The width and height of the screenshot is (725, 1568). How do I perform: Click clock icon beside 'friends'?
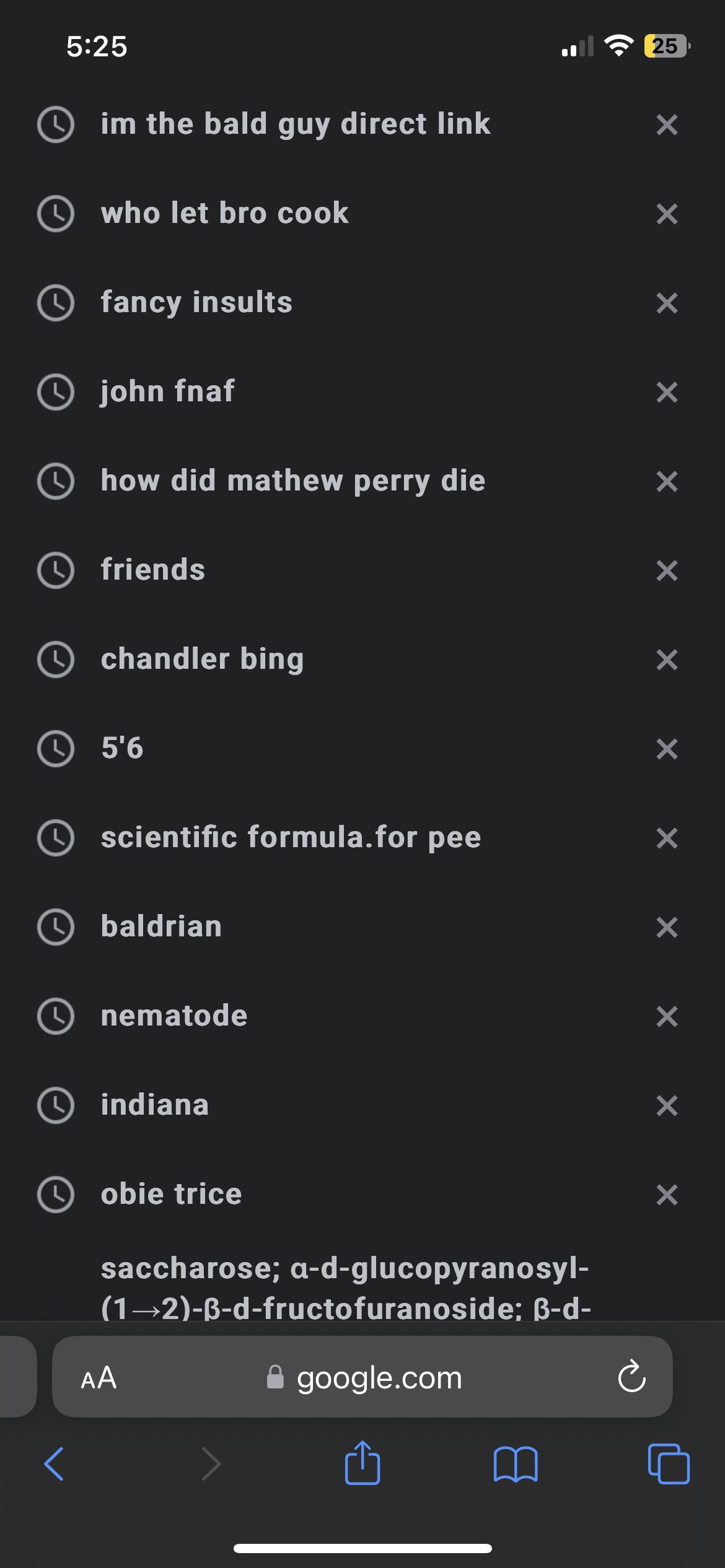pos(56,570)
